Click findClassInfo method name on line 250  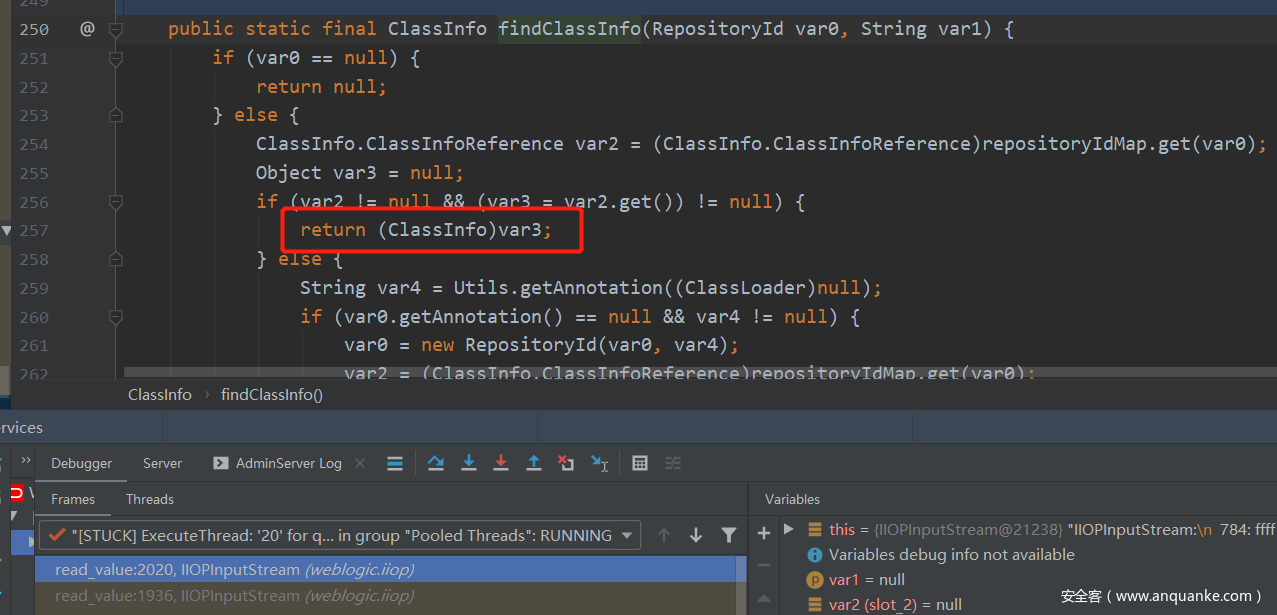pos(569,29)
